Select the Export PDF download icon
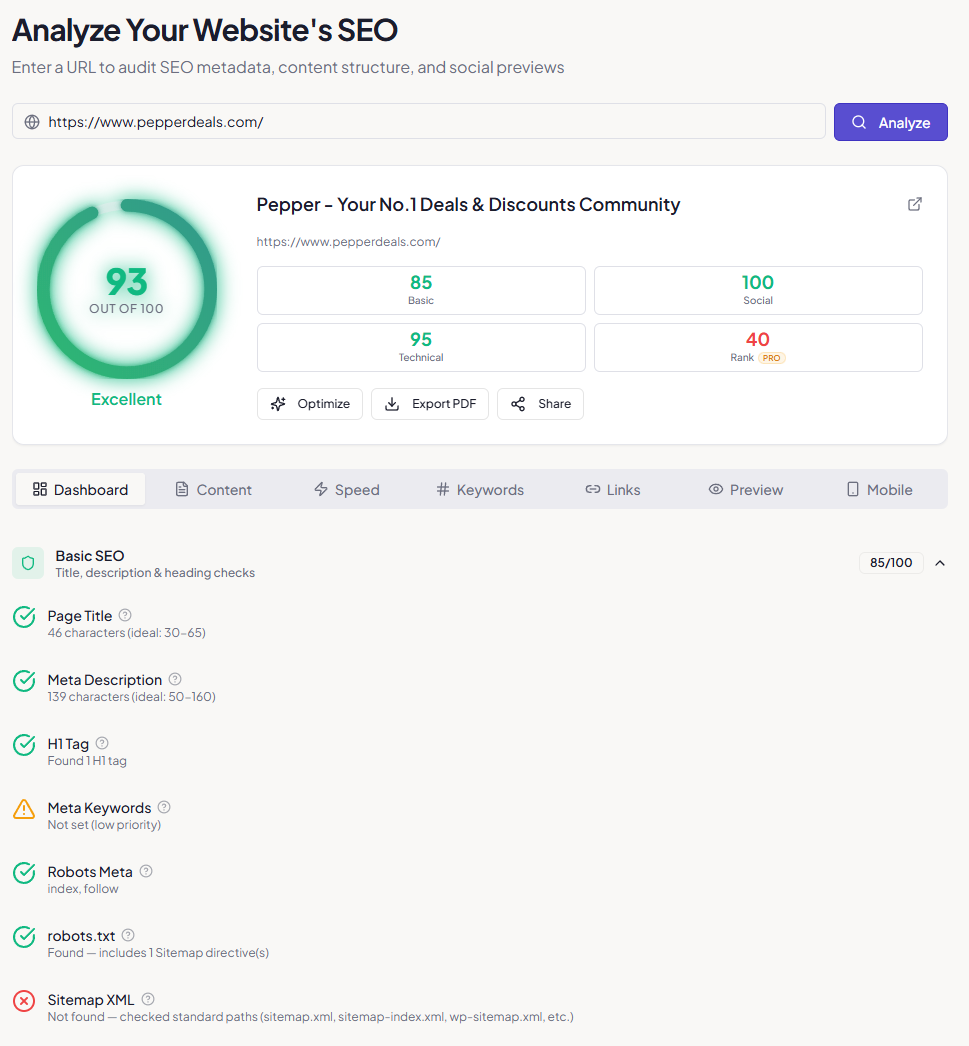This screenshot has width=969, height=1046. click(x=394, y=403)
